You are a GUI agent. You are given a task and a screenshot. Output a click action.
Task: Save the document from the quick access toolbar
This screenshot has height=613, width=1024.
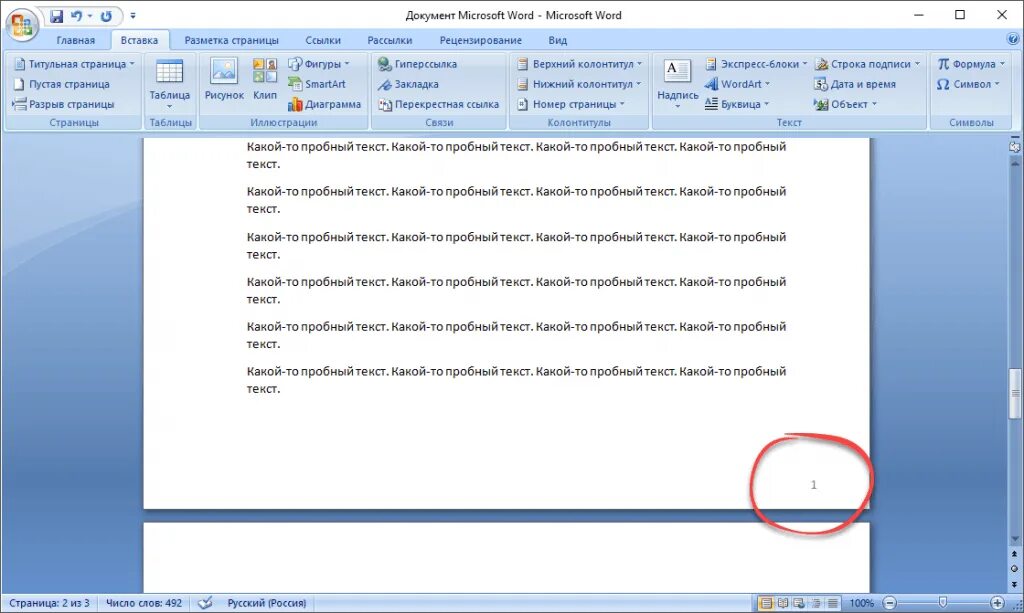(57, 16)
